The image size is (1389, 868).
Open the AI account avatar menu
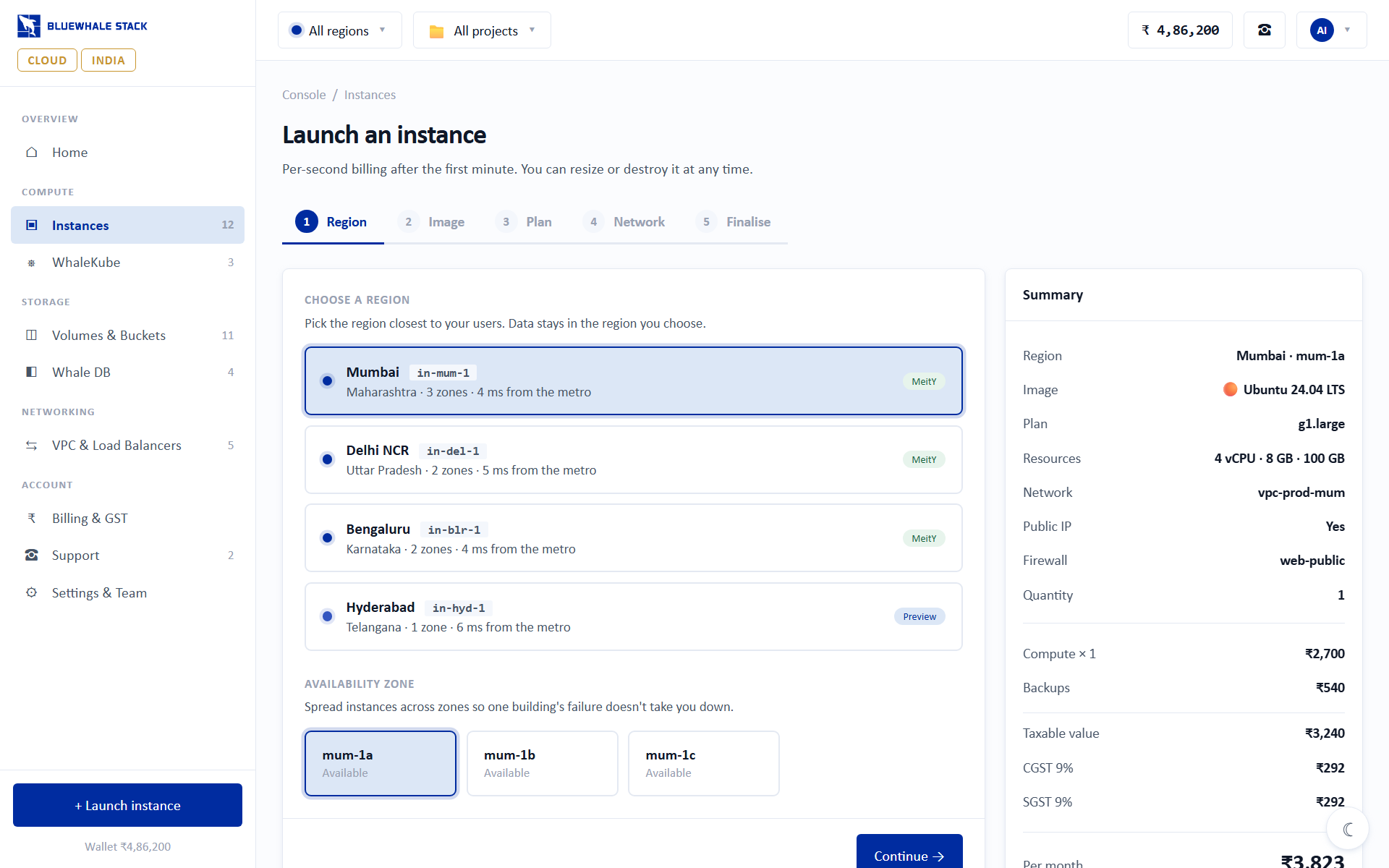tap(1331, 30)
